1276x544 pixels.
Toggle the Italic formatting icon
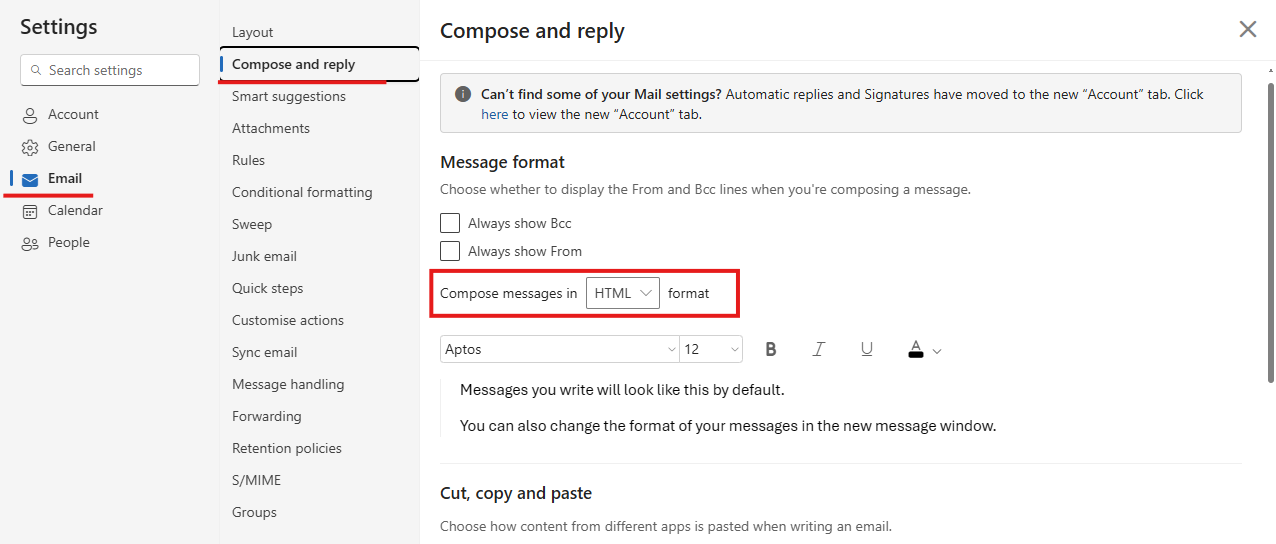(819, 349)
